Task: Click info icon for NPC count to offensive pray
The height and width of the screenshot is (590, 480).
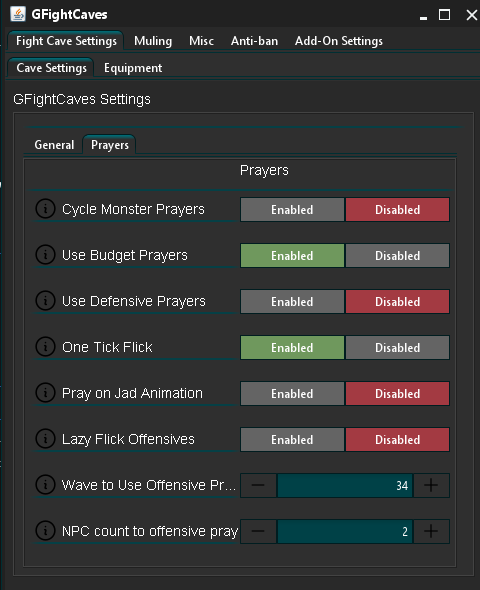Action: pyautogui.click(x=45, y=531)
